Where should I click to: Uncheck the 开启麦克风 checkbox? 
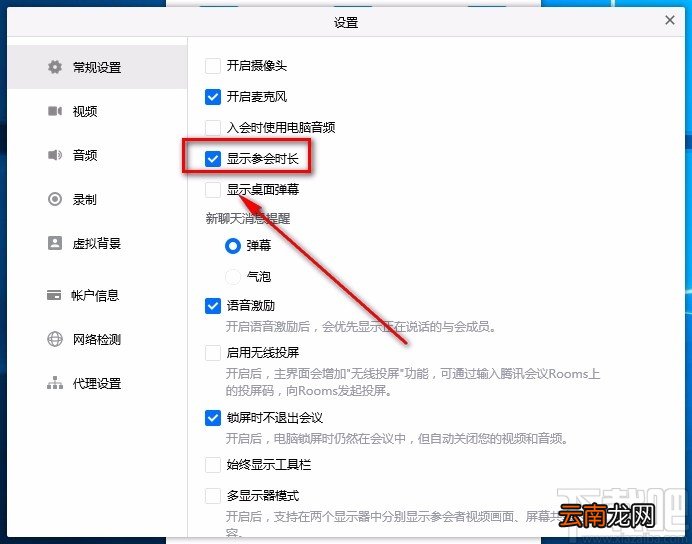point(213,97)
